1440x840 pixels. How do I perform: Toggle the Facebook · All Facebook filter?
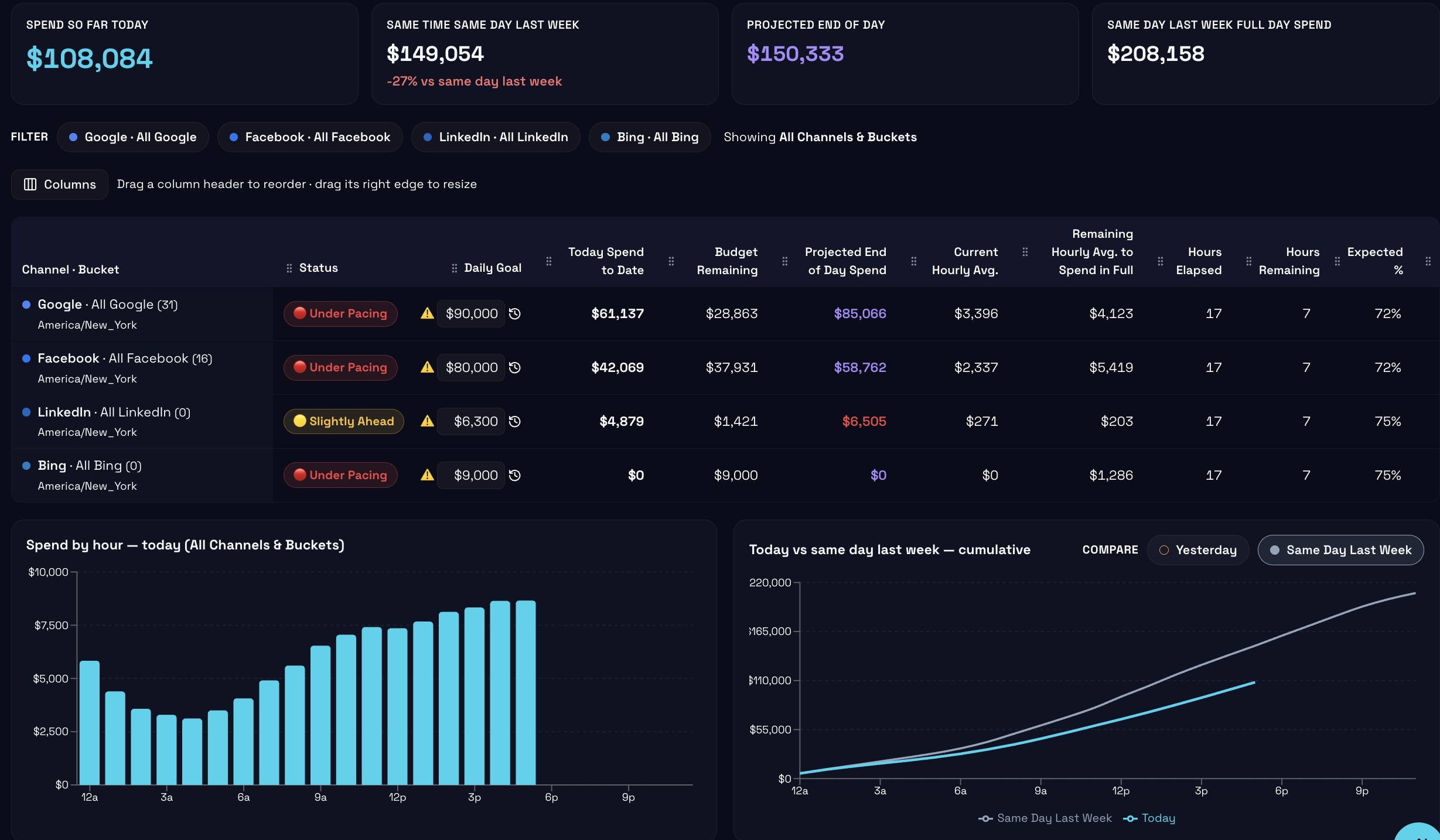(310, 137)
